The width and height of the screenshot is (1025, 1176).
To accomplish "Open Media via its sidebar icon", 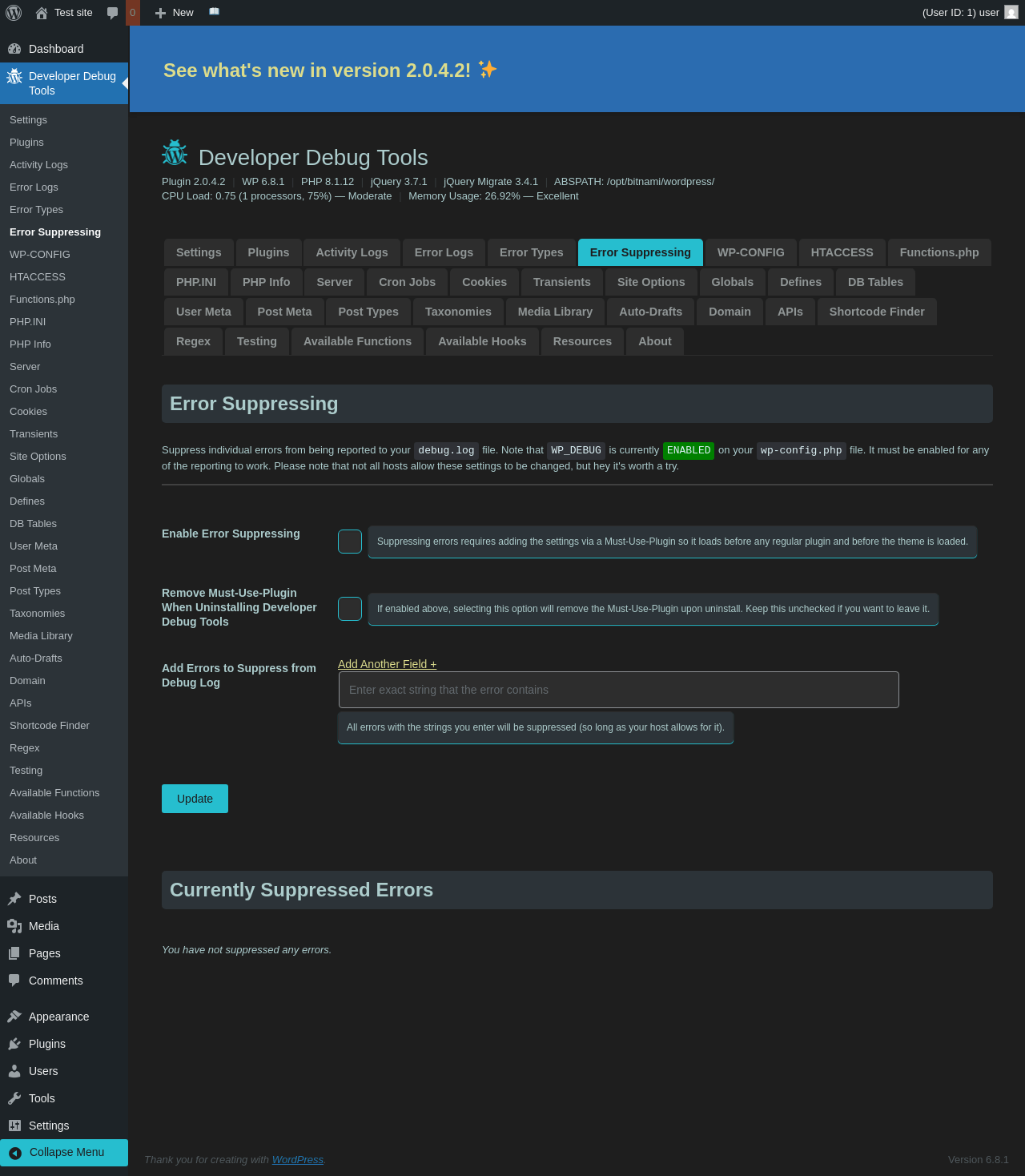I will tap(14, 926).
